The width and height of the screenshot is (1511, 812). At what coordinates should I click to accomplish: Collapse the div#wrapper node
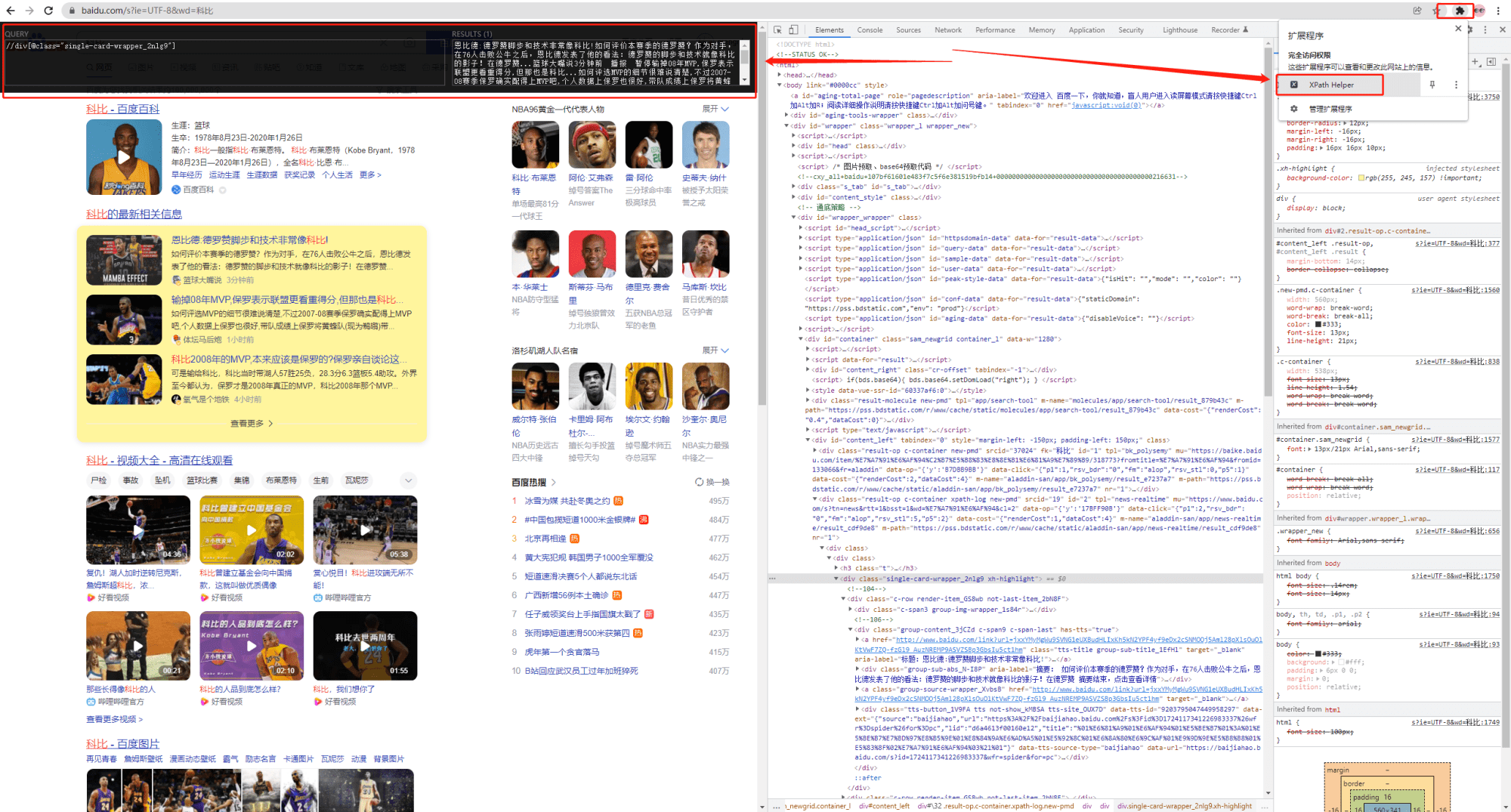click(x=786, y=126)
